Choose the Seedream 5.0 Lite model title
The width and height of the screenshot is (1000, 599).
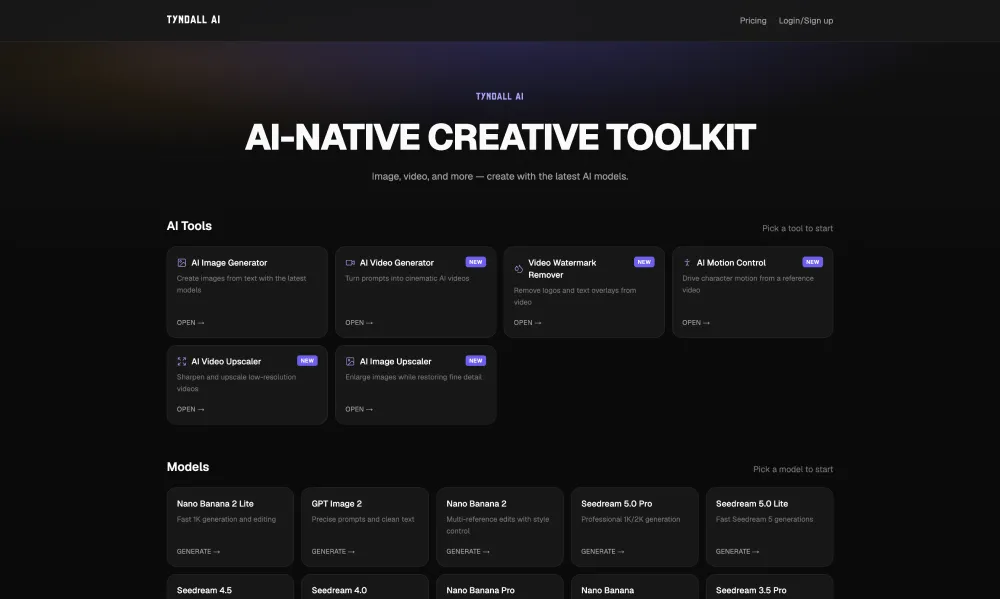coord(752,504)
